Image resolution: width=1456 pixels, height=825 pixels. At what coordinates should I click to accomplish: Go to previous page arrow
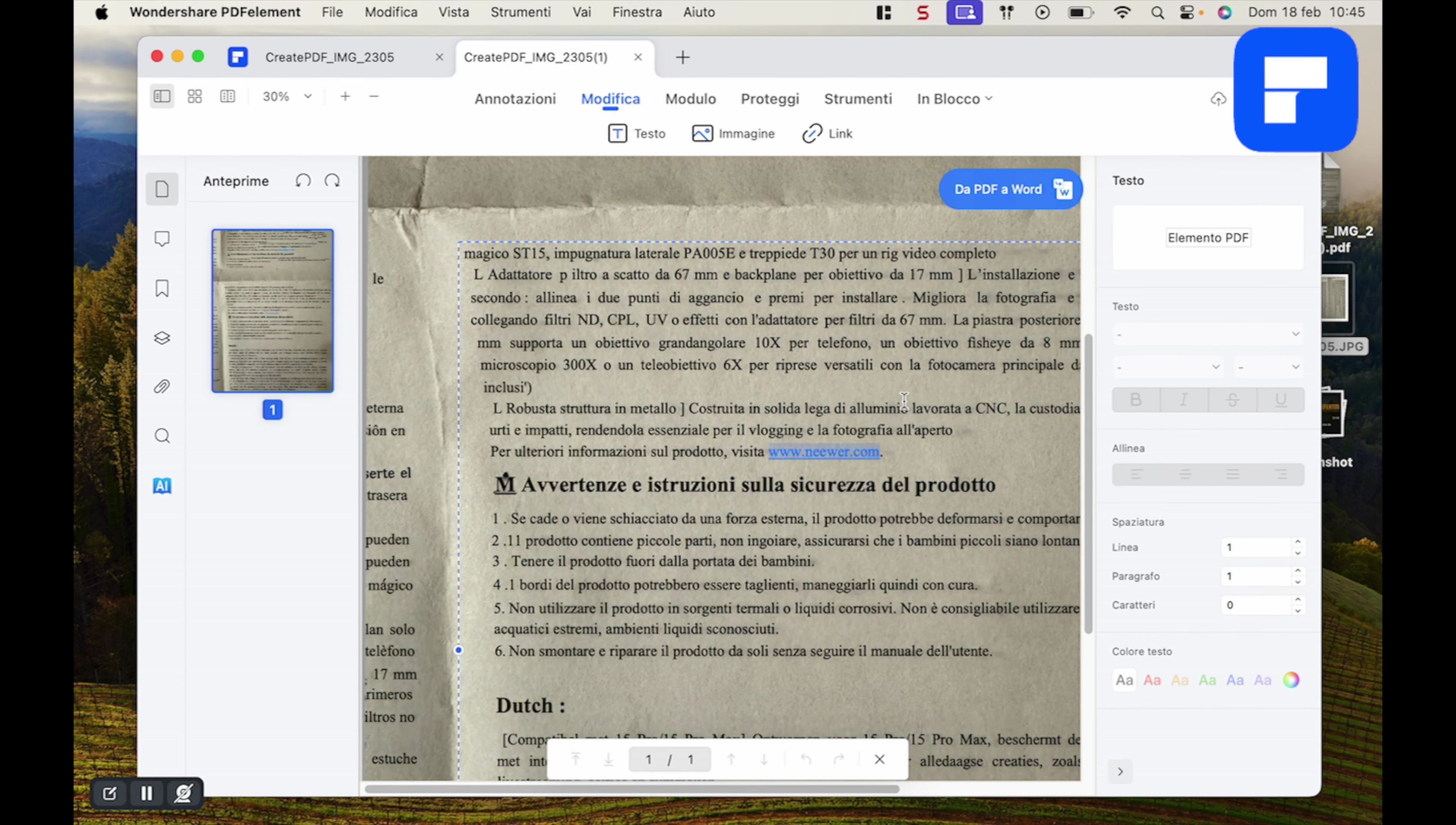tap(731, 759)
